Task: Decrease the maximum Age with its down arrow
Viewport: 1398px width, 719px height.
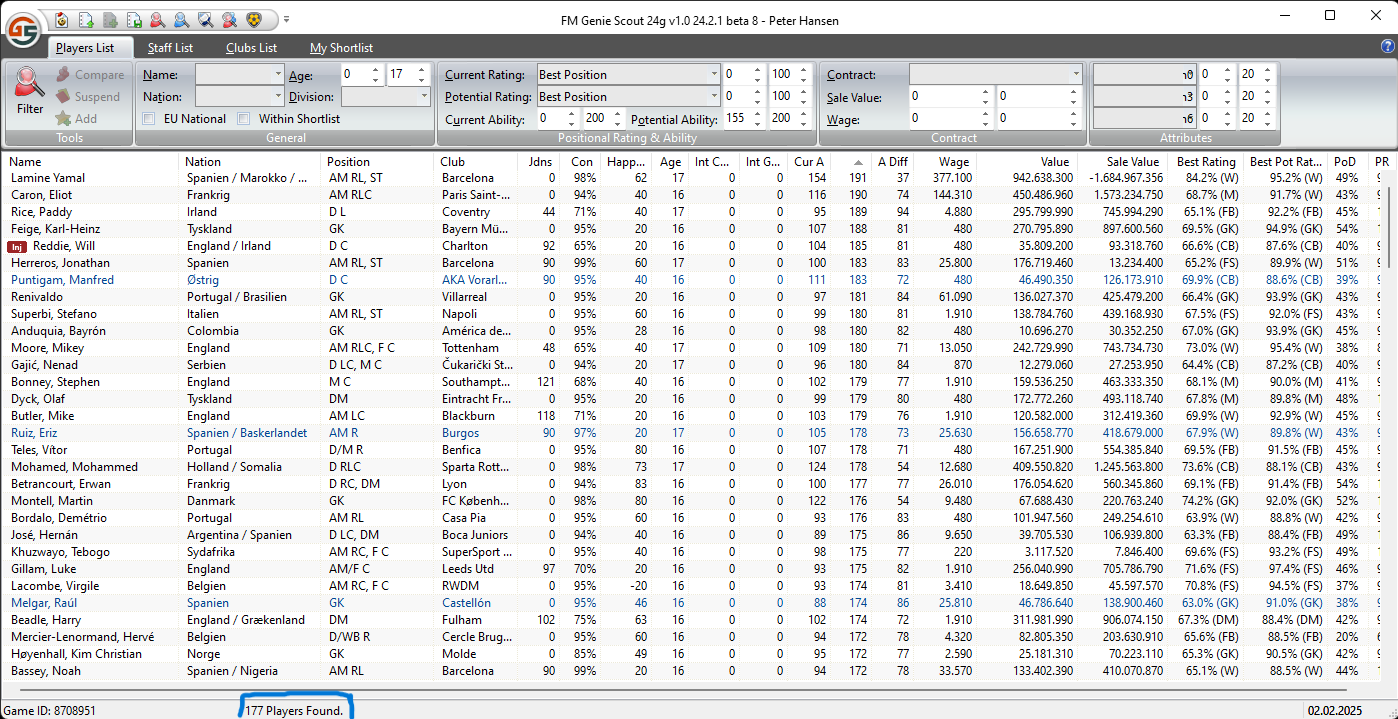Action: pyautogui.click(x=421, y=80)
